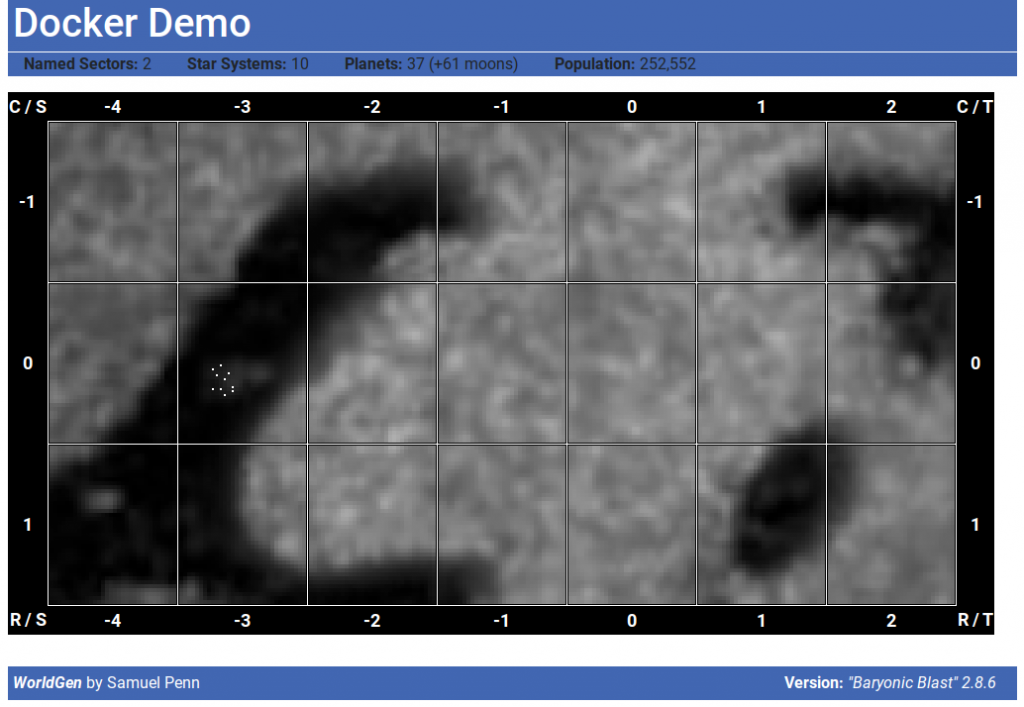1024x707 pixels.
Task: Open the sector at column -3, row 0 with star dots
Action: pyautogui.click(x=242, y=363)
